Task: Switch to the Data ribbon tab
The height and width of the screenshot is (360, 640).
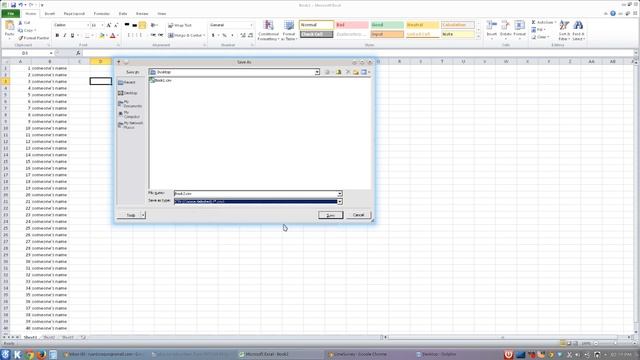Action: [123, 13]
